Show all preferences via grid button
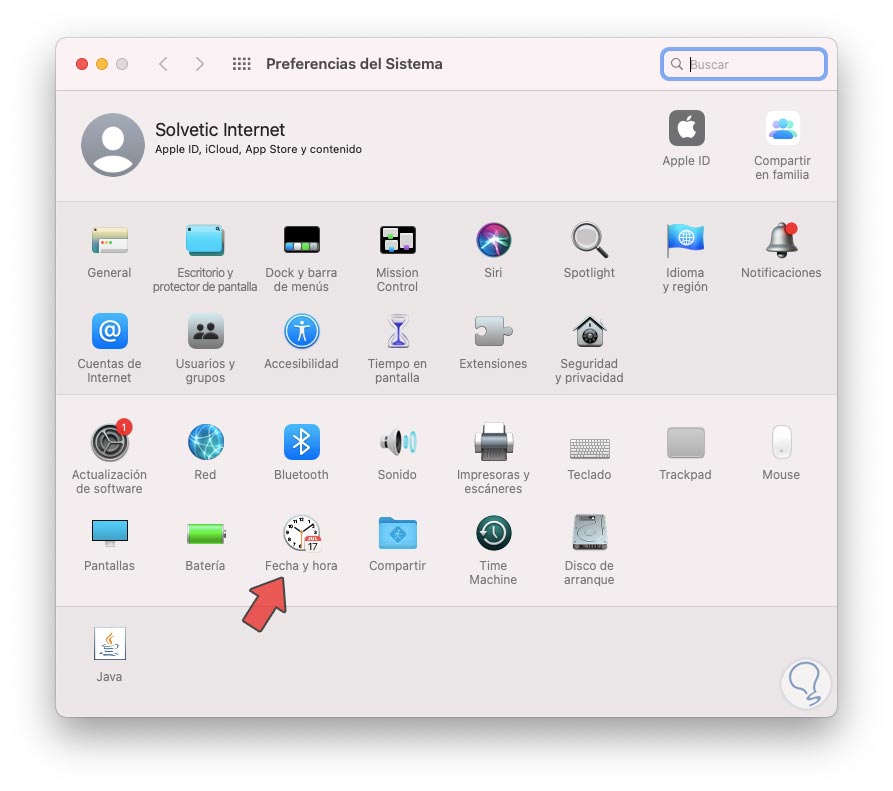 pyautogui.click(x=241, y=64)
